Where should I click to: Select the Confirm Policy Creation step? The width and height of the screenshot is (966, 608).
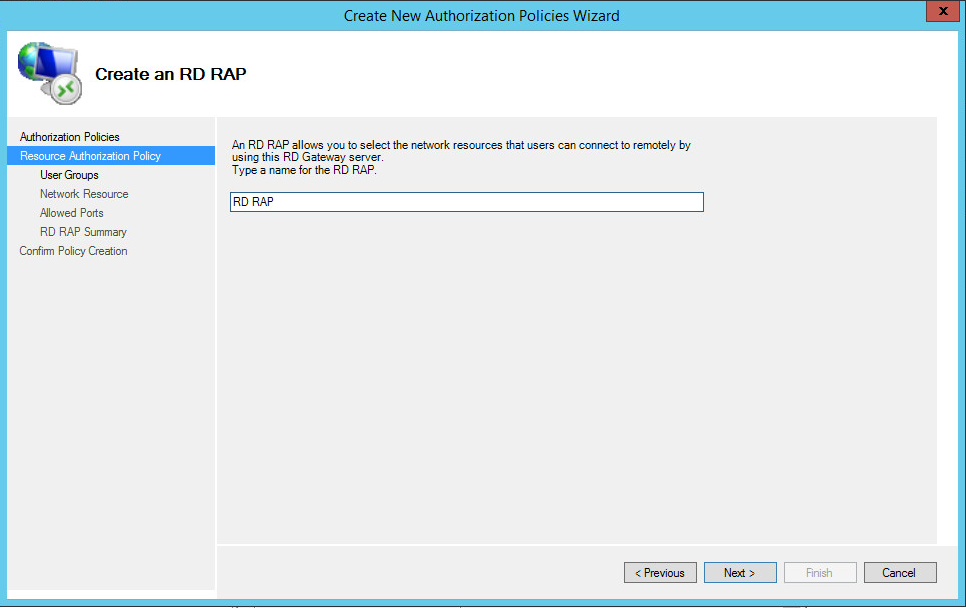click(x=73, y=251)
